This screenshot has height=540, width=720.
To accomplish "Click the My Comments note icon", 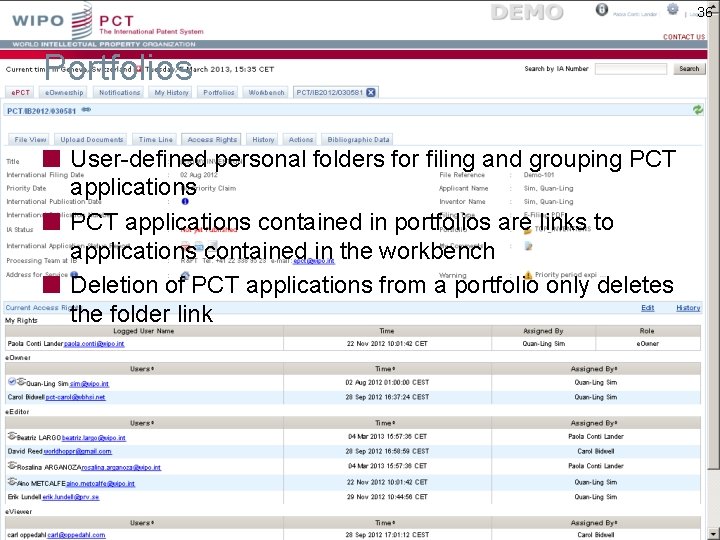I will click(528, 246).
